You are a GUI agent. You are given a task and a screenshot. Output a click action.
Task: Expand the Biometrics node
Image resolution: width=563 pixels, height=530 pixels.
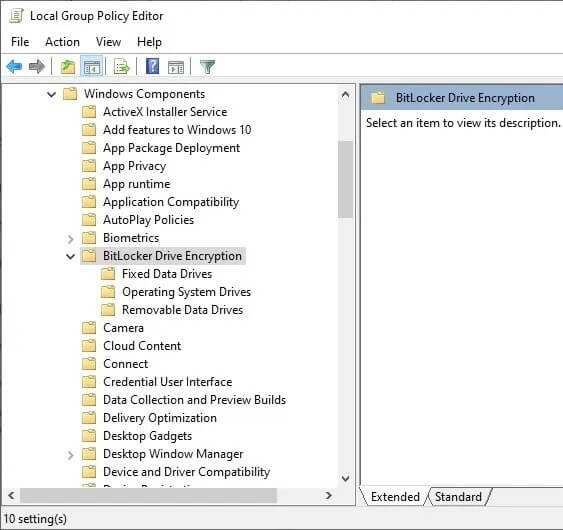[x=71, y=238]
